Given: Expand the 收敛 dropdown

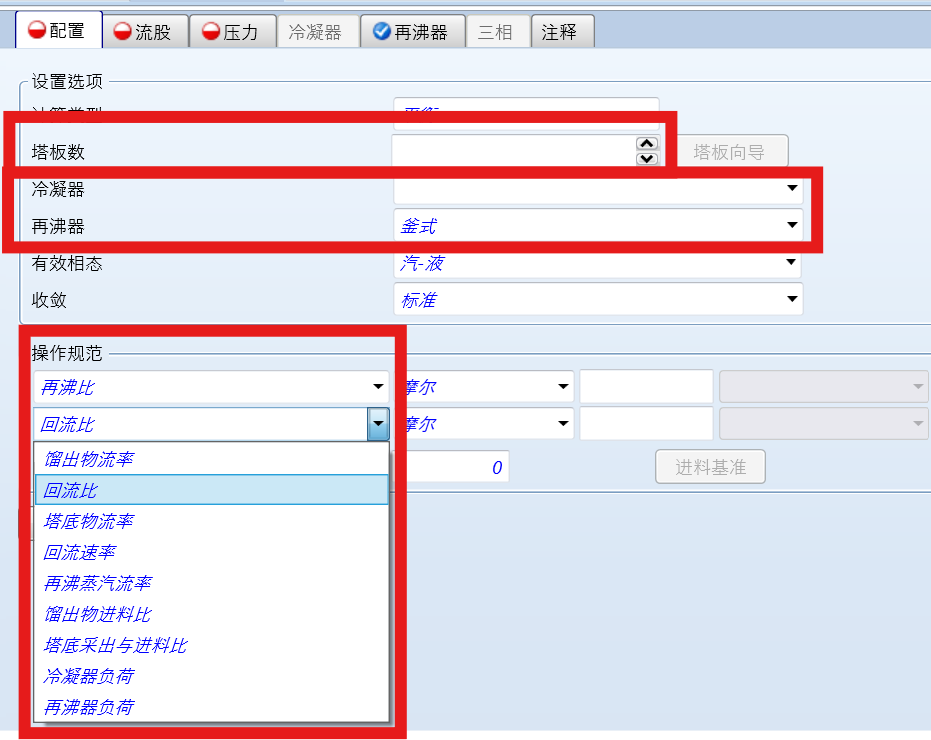Looking at the screenshot, I should coord(792,299).
